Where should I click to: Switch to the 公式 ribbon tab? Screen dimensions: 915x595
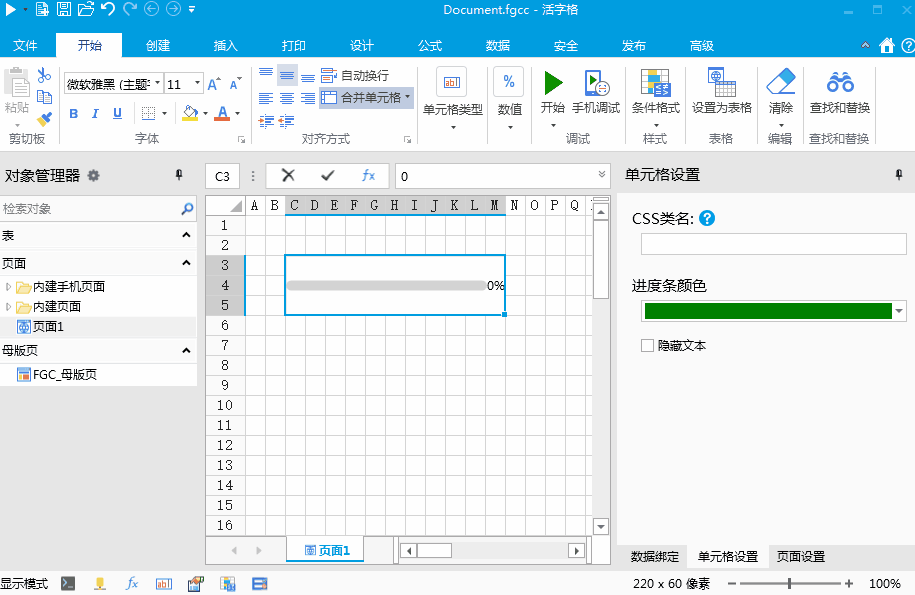coord(429,46)
